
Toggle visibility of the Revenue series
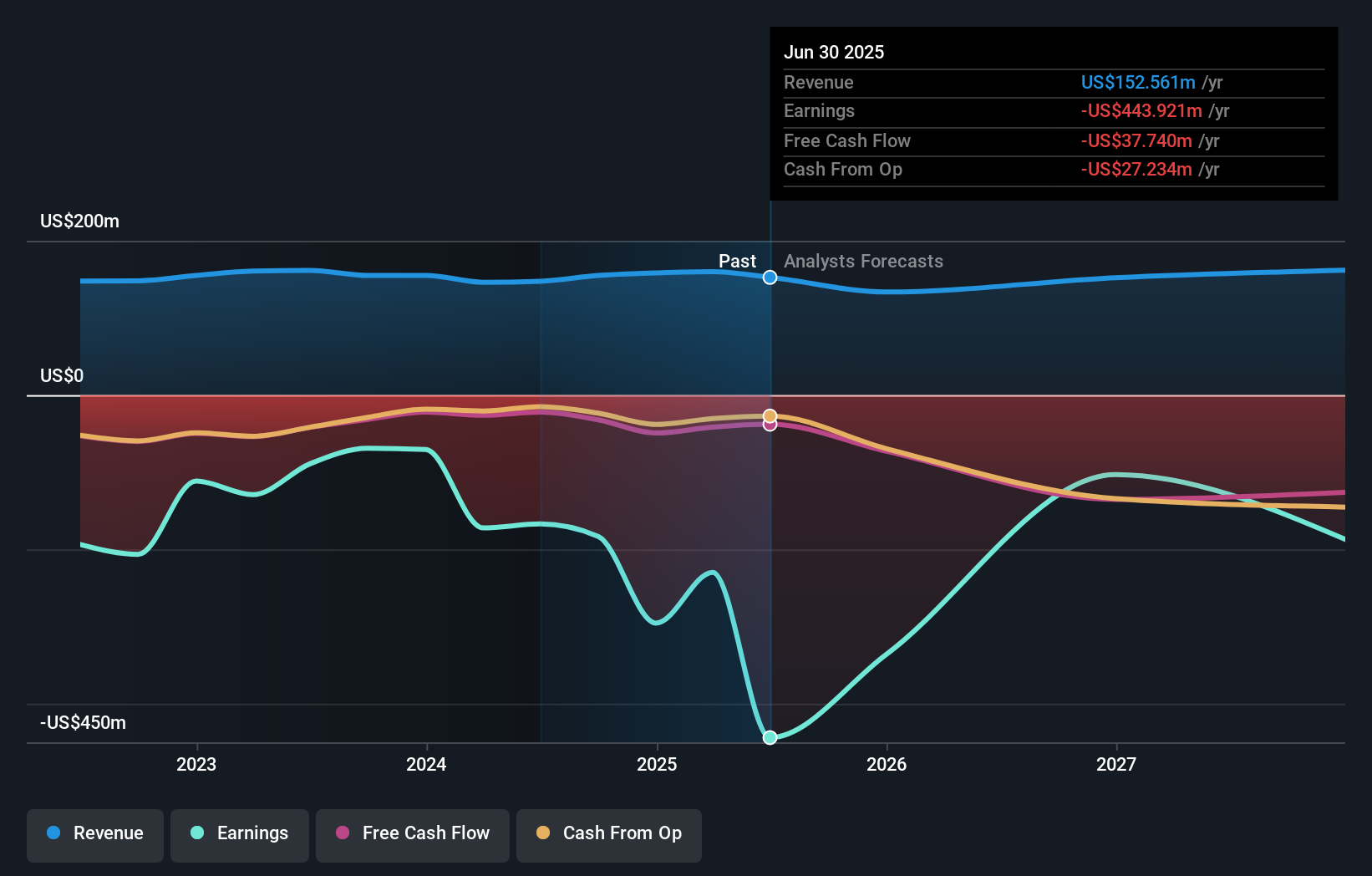(94, 834)
